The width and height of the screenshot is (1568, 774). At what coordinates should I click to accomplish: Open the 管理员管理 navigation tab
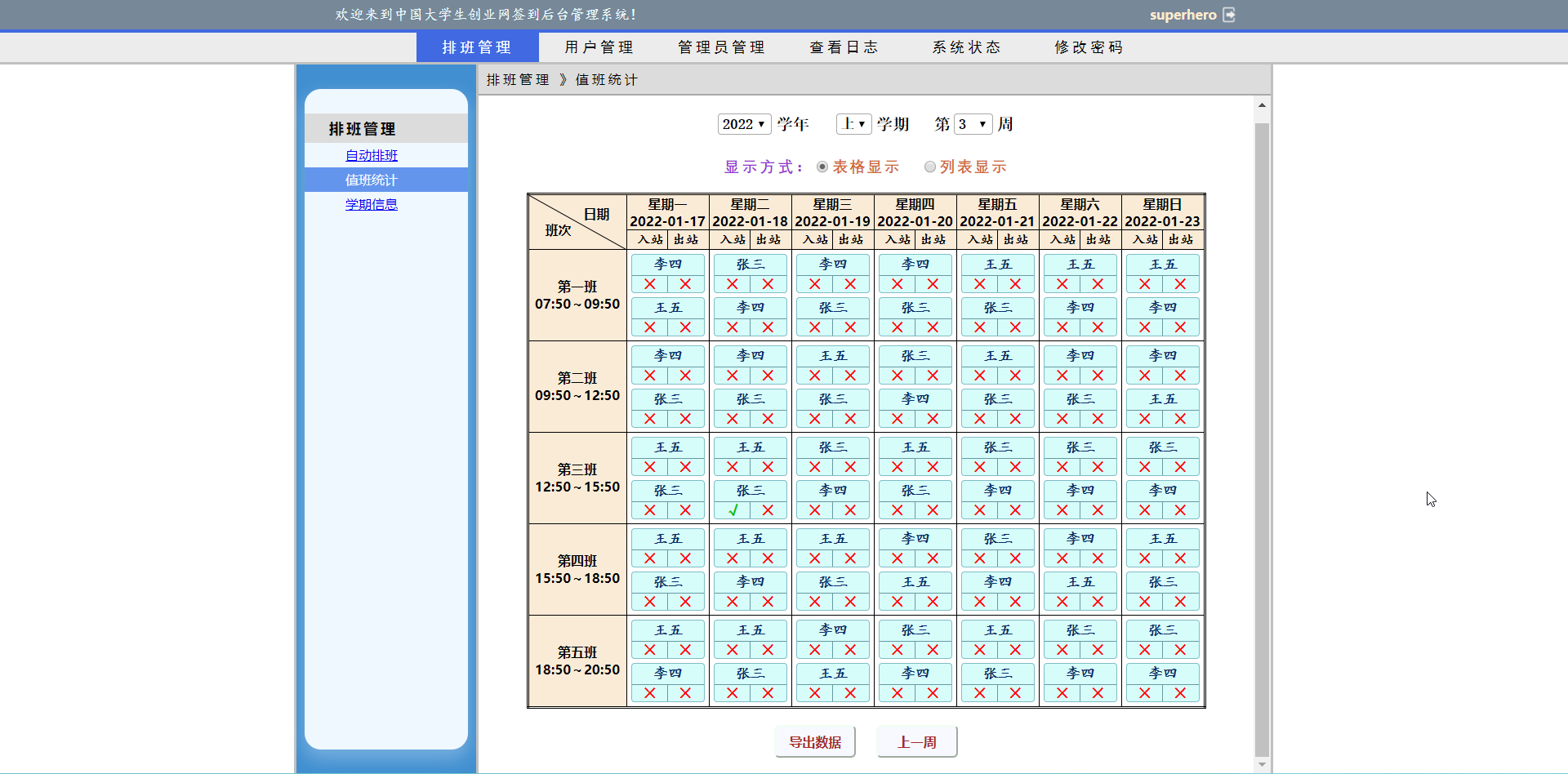tap(722, 47)
